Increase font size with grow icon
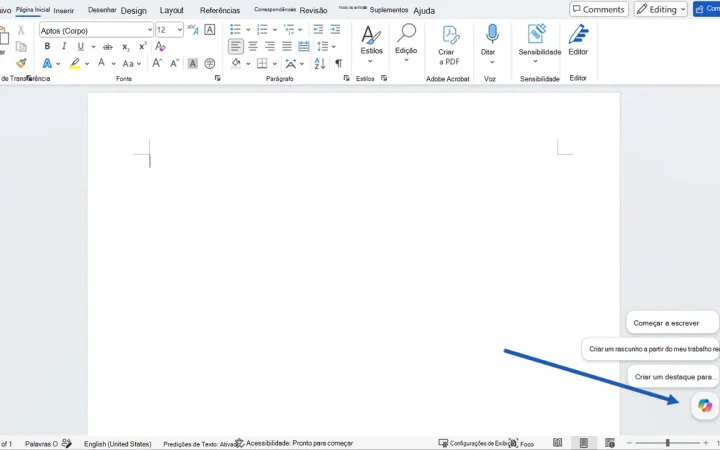This screenshot has height=450, width=720. (x=157, y=63)
